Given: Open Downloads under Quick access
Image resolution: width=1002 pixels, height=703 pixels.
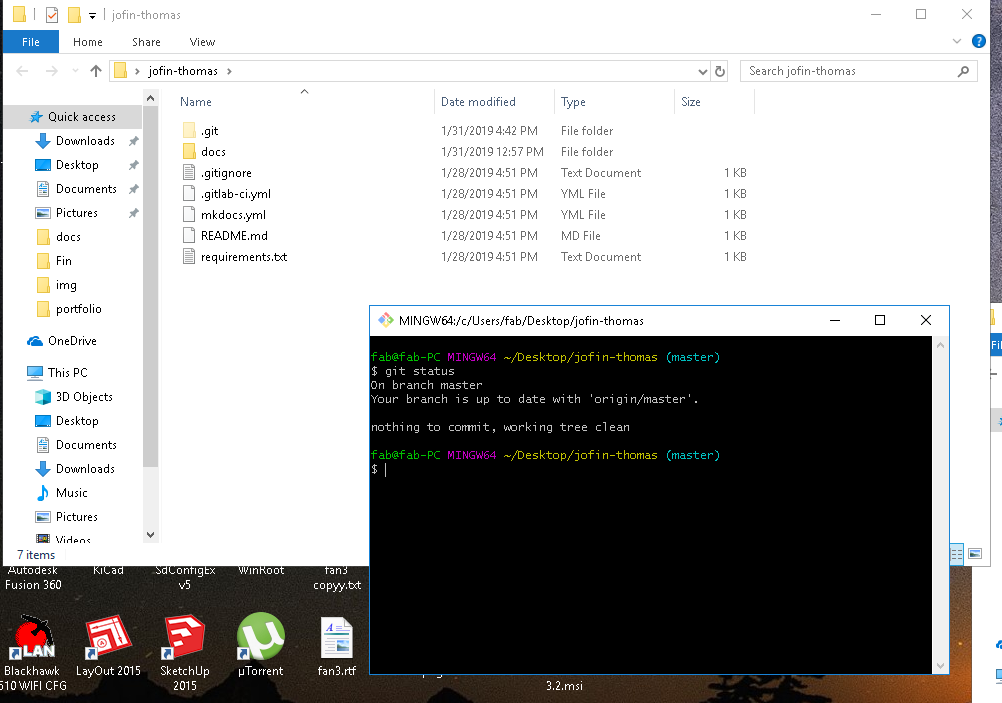Looking at the screenshot, I should tap(75, 141).
